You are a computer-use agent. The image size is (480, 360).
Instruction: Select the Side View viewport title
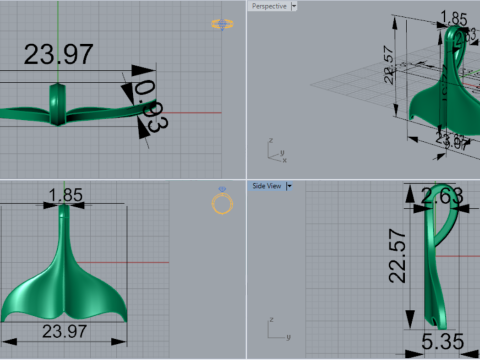coord(267,186)
